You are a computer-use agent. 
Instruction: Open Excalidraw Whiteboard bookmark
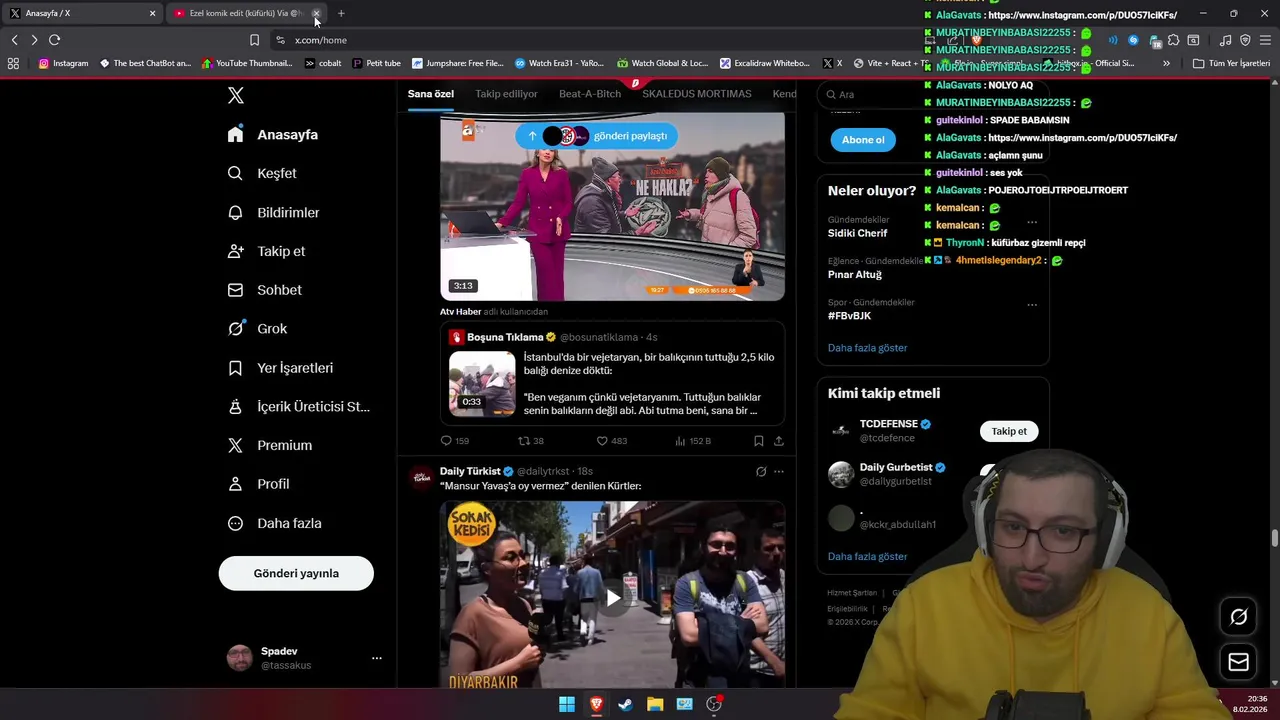[x=766, y=63]
